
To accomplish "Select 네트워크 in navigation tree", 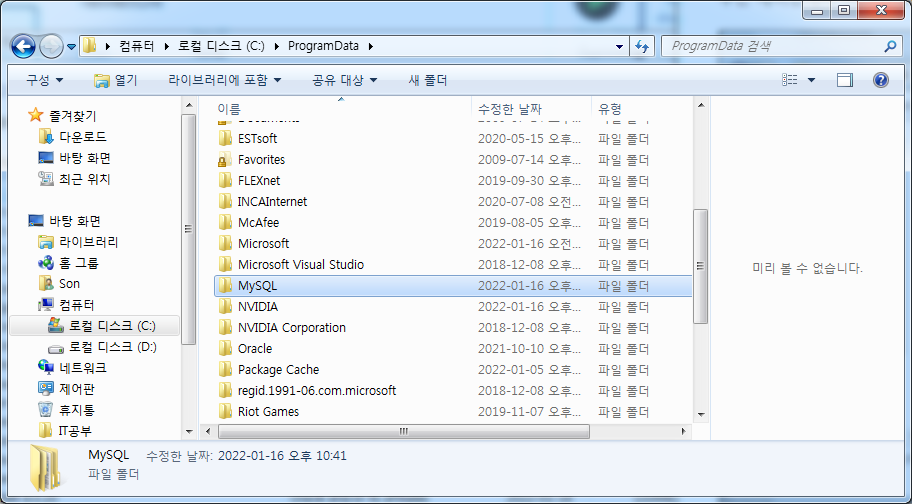I will [x=83, y=368].
